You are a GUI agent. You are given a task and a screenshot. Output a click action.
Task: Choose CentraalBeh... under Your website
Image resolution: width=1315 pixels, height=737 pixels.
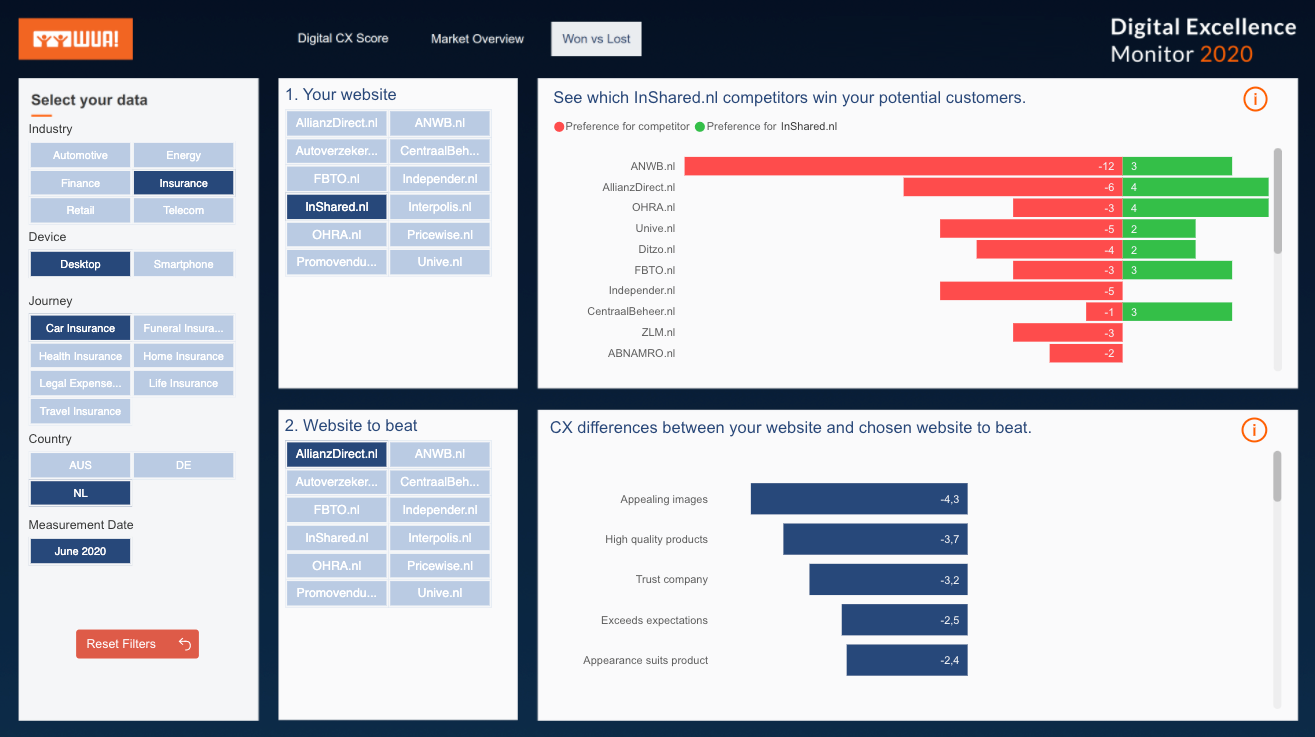tap(440, 151)
